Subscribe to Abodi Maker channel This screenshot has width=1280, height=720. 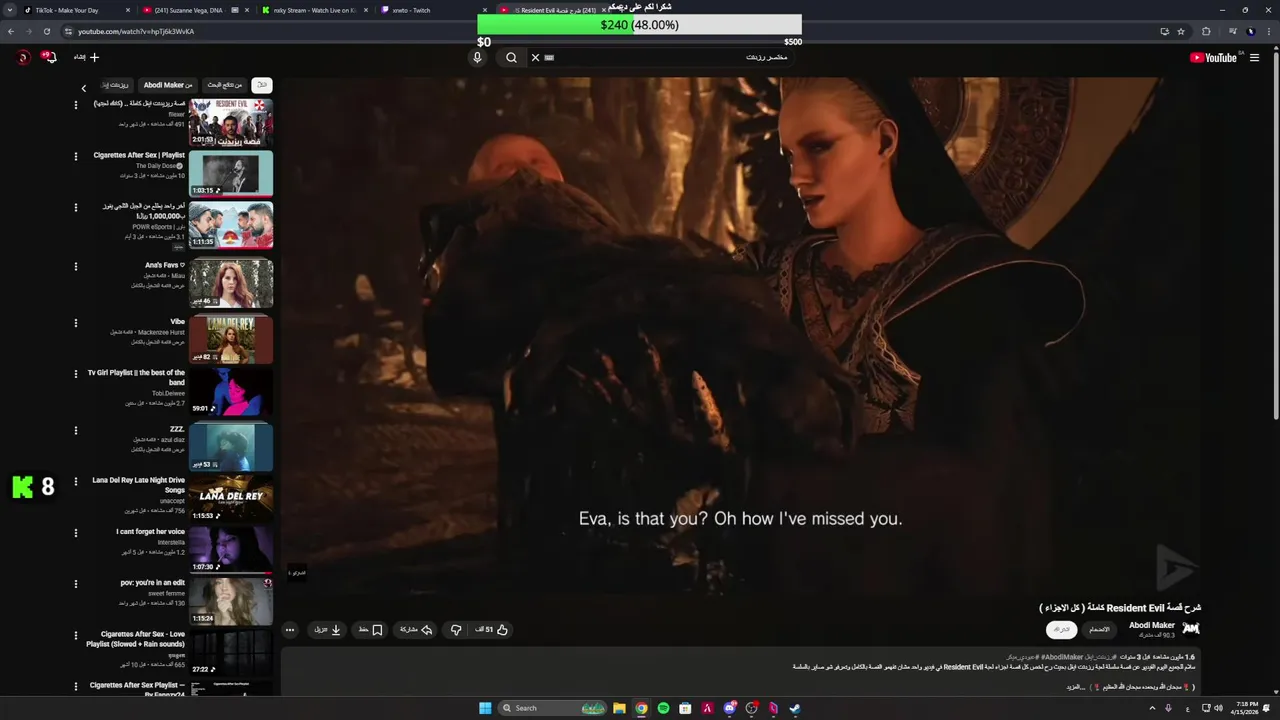tap(1062, 630)
